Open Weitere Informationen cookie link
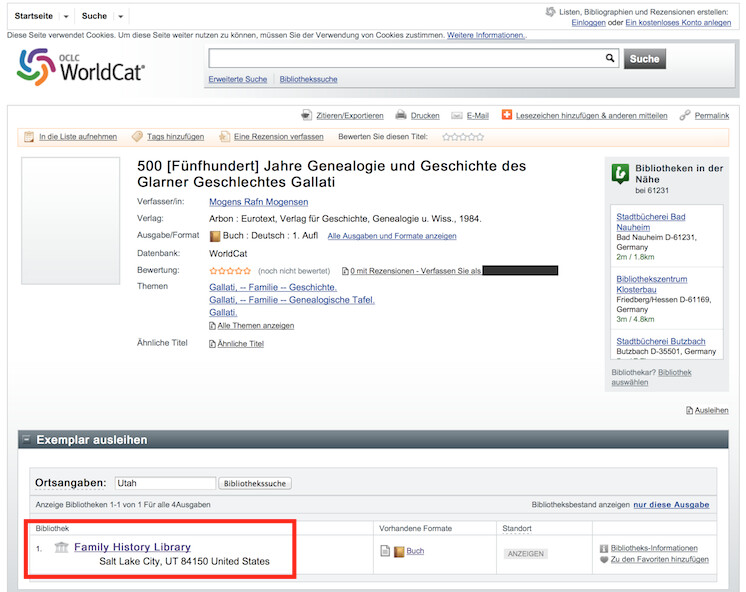Screen dimensions: 746x592 [x=486, y=35]
